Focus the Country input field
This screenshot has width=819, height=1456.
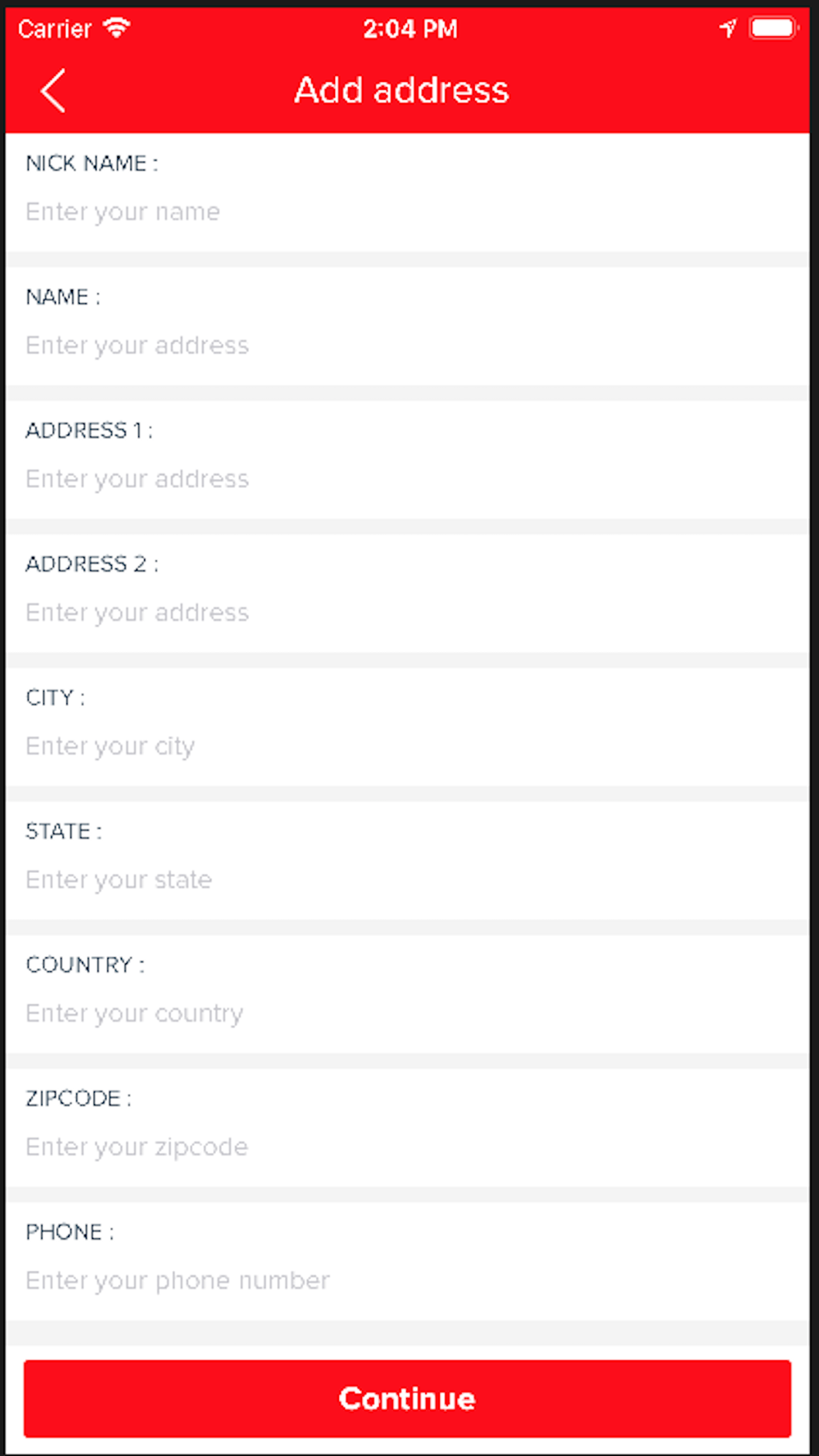(407, 1013)
